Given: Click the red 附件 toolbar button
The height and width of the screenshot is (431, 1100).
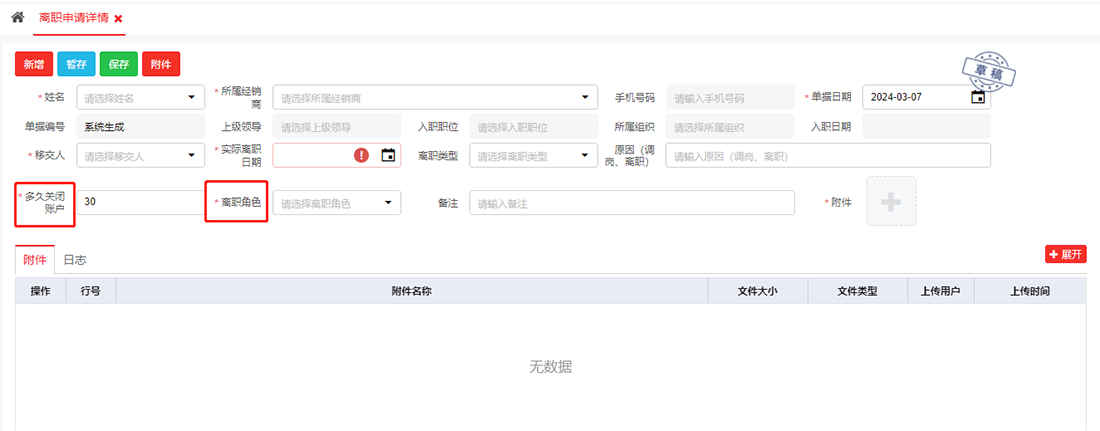Looking at the screenshot, I should [160, 64].
